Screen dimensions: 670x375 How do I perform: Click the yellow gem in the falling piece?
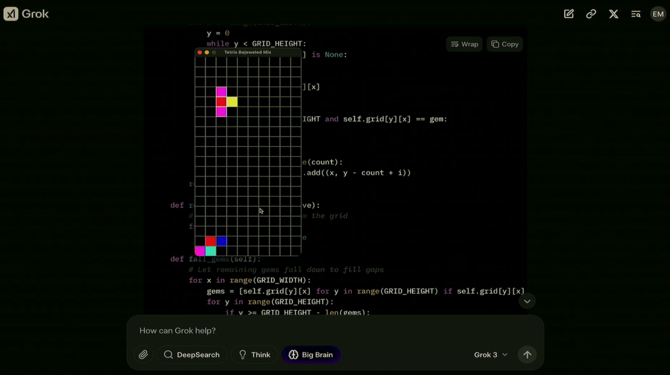click(232, 102)
